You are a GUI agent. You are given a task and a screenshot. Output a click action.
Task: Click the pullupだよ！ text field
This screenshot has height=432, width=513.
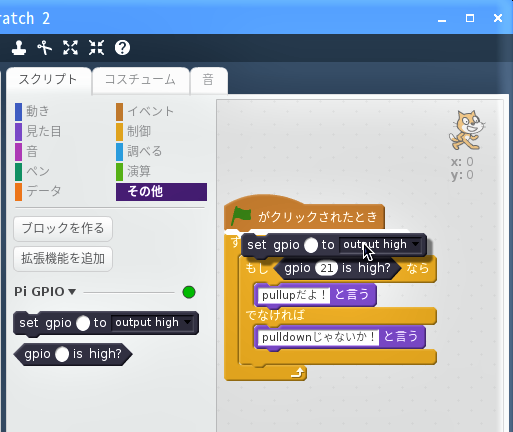point(294,295)
